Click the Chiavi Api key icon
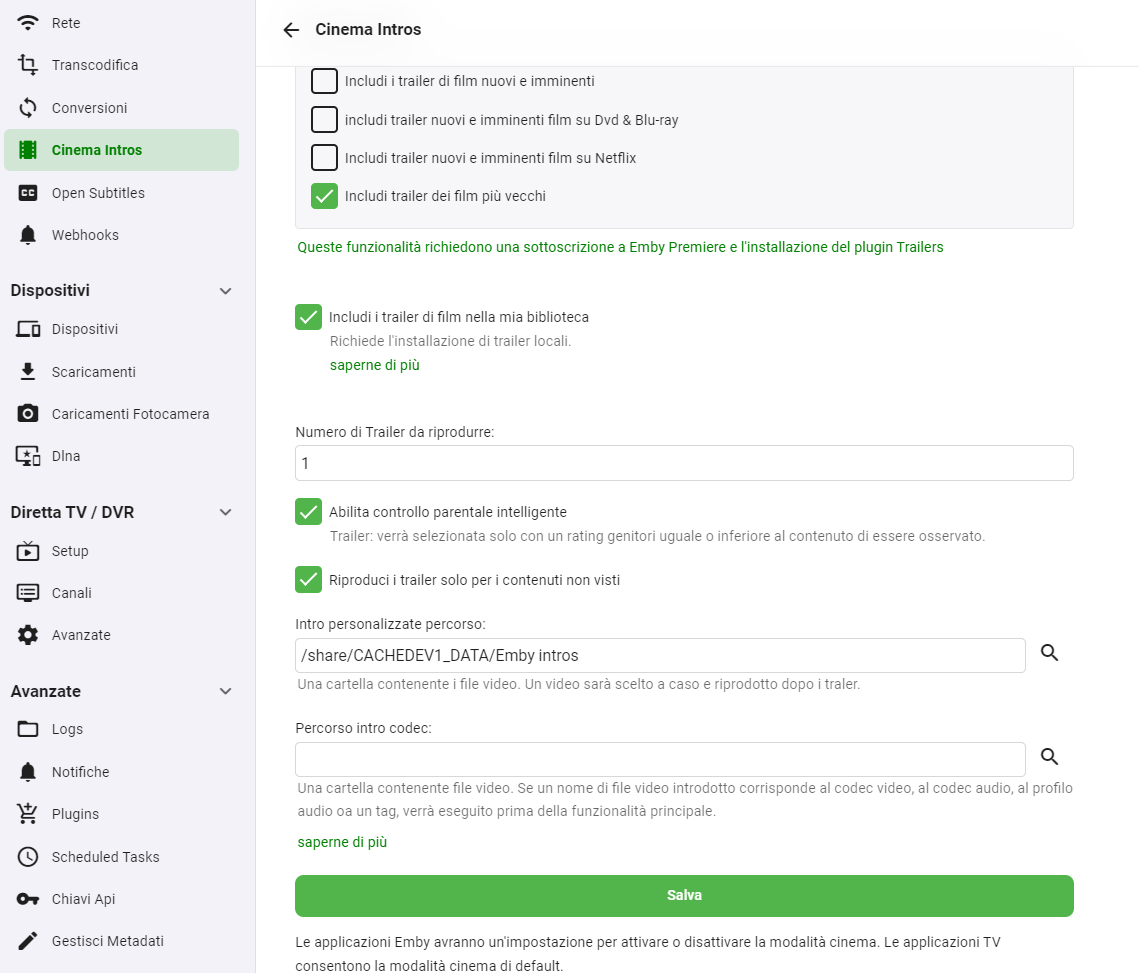1139x973 pixels. (28, 899)
